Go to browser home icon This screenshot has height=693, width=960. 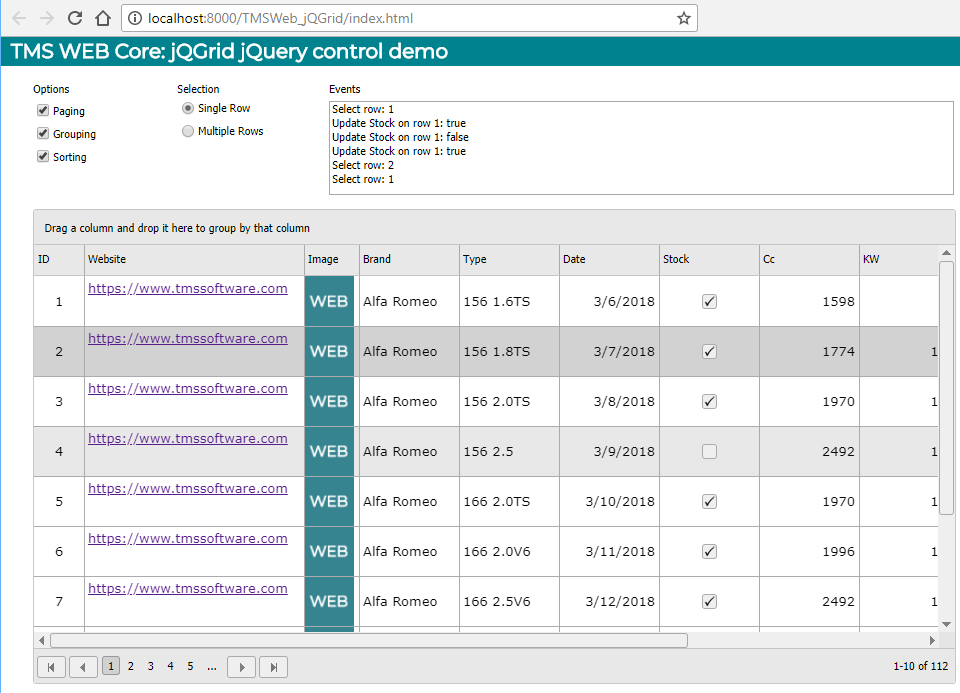[x=103, y=18]
